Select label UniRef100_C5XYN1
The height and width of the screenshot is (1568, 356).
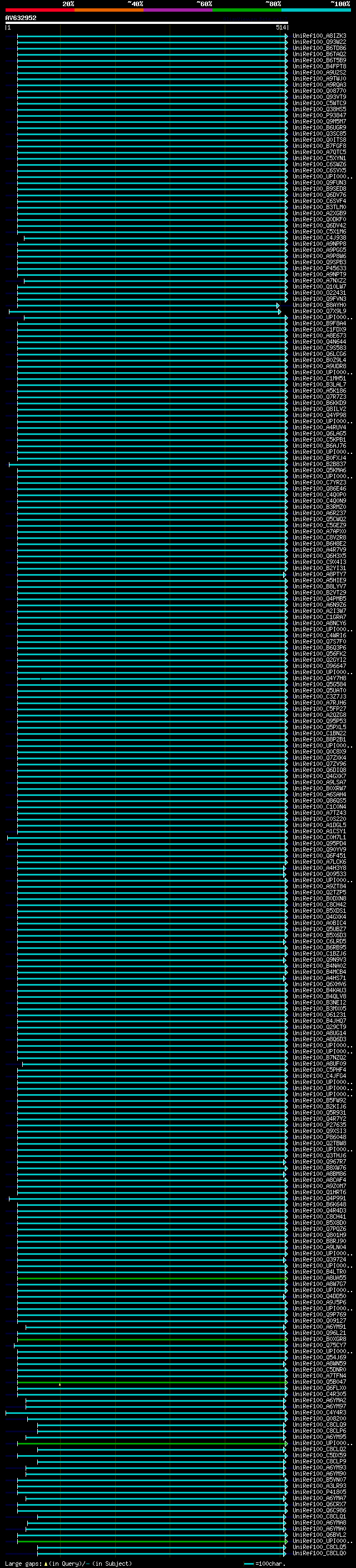coord(319,159)
